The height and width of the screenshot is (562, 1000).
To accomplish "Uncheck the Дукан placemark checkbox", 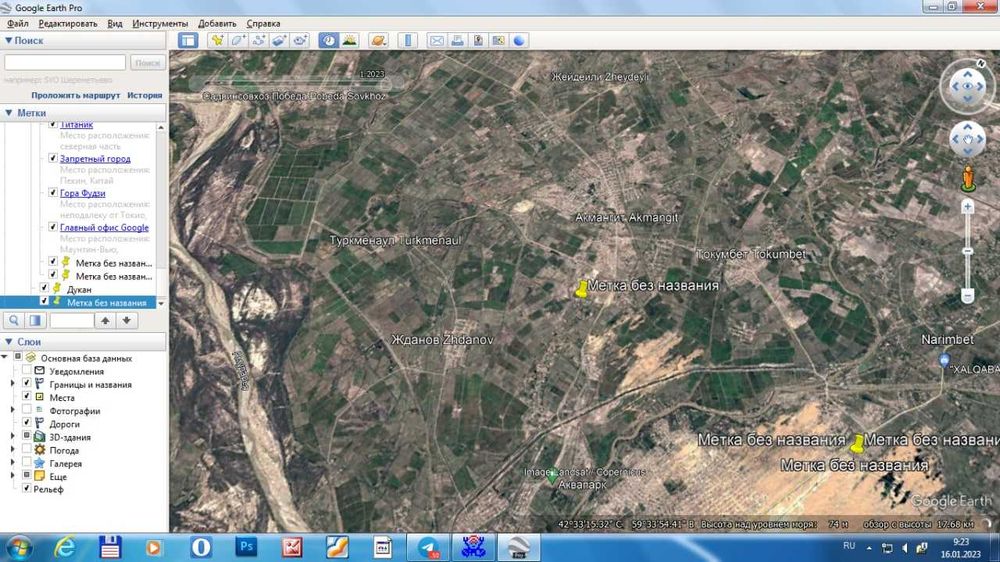I will 44,288.
